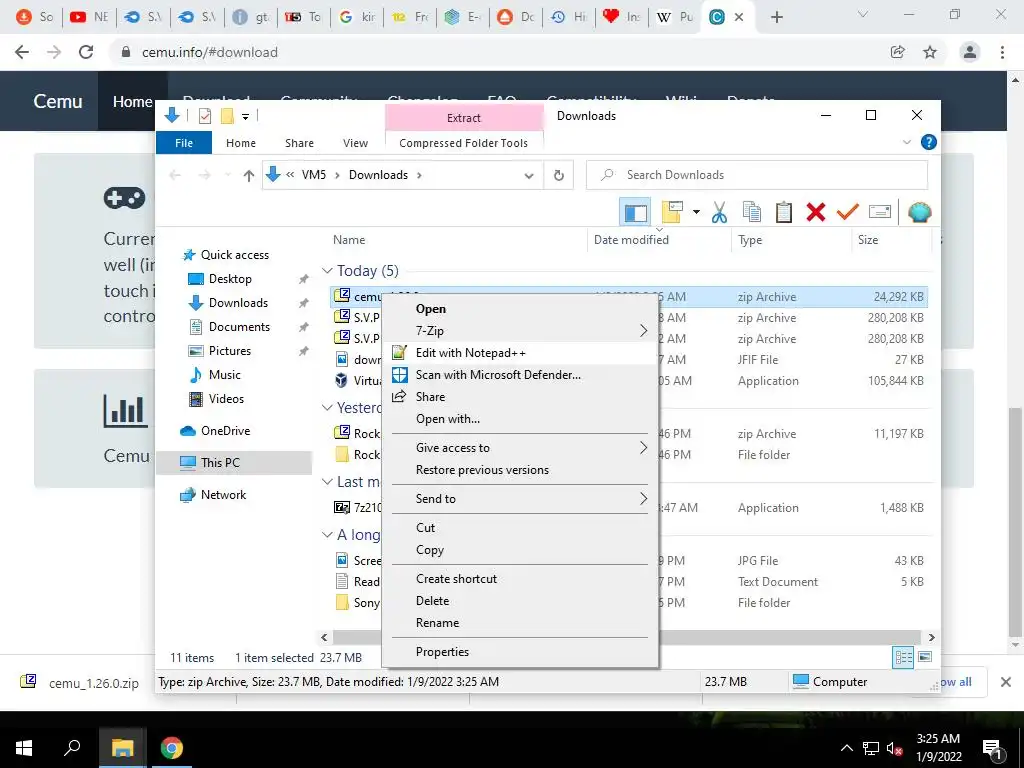Expand the Send to submenu
Screen dimensions: 1024x768
point(520,498)
